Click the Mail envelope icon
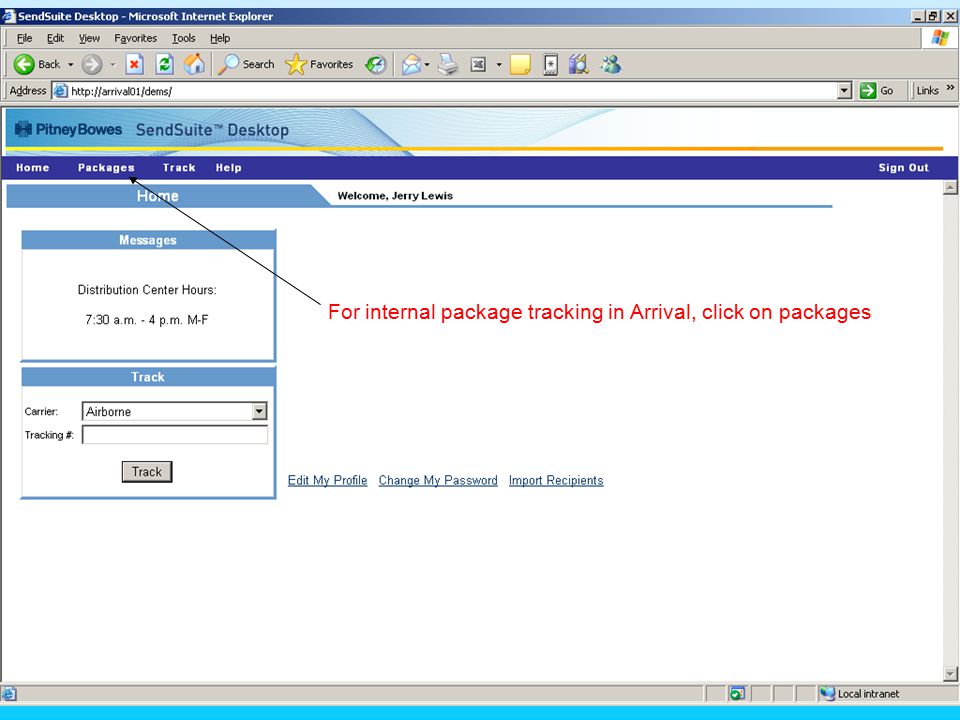960x720 pixels. pyautogui.click(x=411, y=64)
